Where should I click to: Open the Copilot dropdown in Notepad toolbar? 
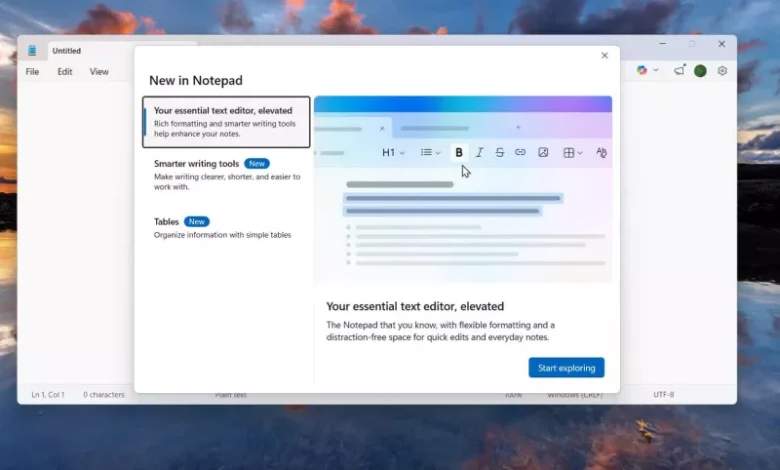tap(647, 71)
